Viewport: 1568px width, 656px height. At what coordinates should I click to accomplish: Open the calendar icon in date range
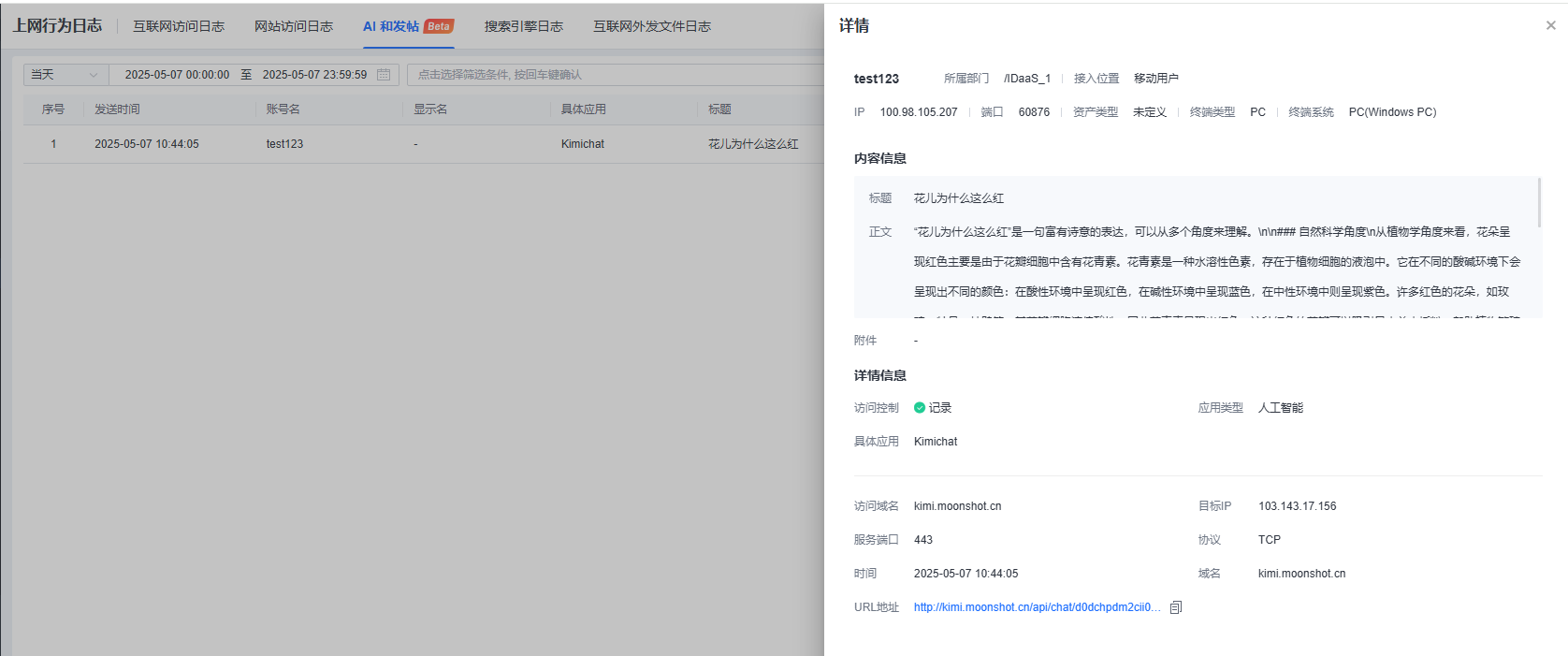(x=384, y=75)
